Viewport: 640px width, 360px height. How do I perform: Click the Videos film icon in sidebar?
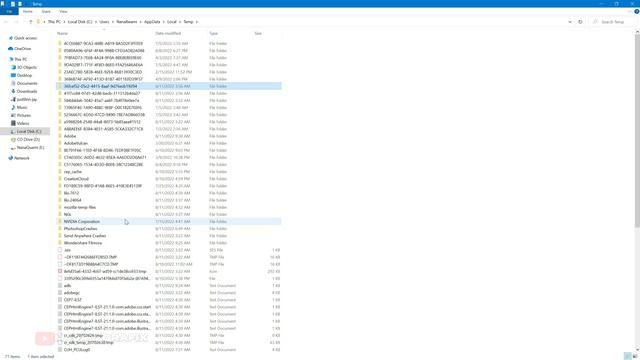[13, 123]
